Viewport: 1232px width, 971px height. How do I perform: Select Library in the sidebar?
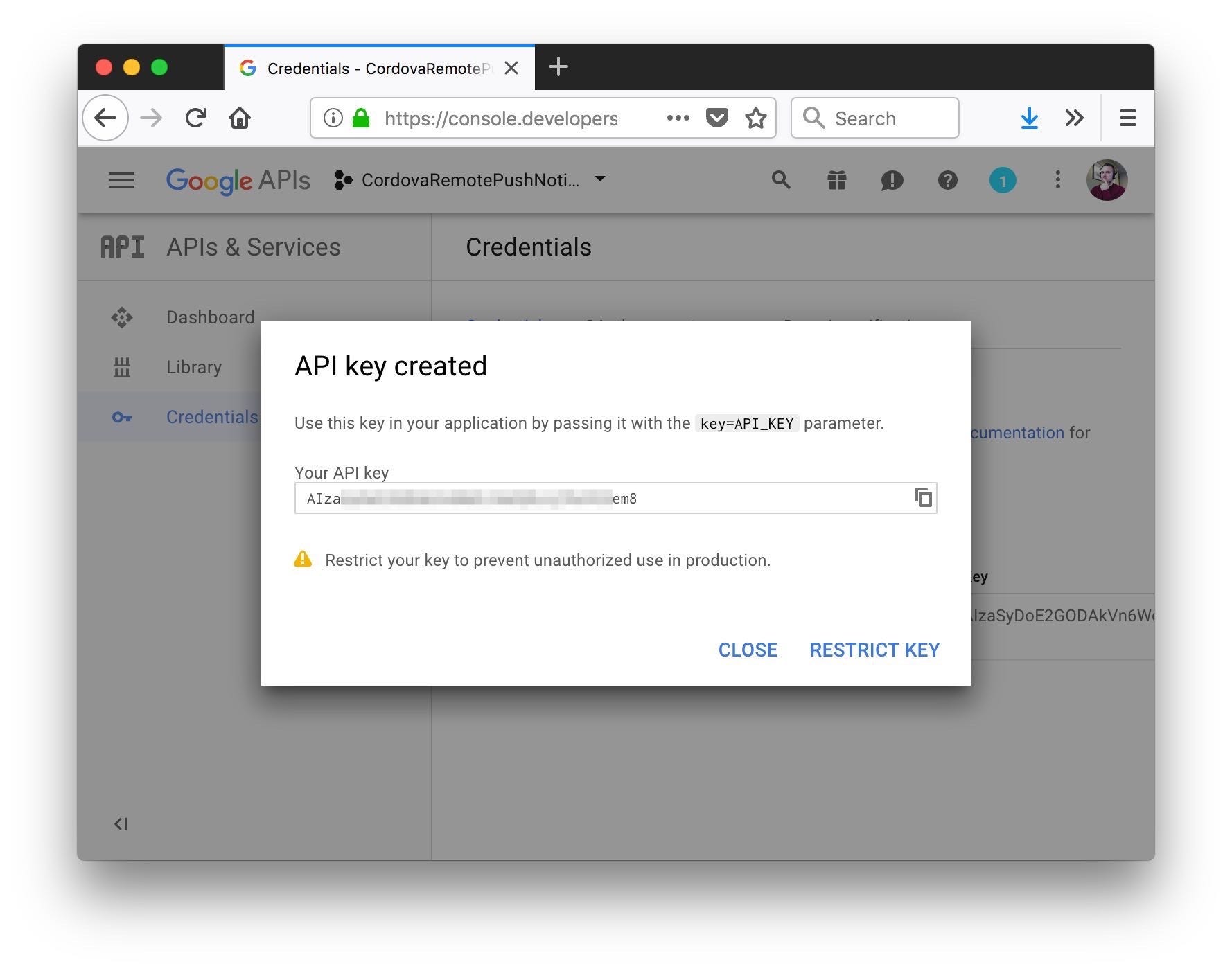tap(193, 367)
